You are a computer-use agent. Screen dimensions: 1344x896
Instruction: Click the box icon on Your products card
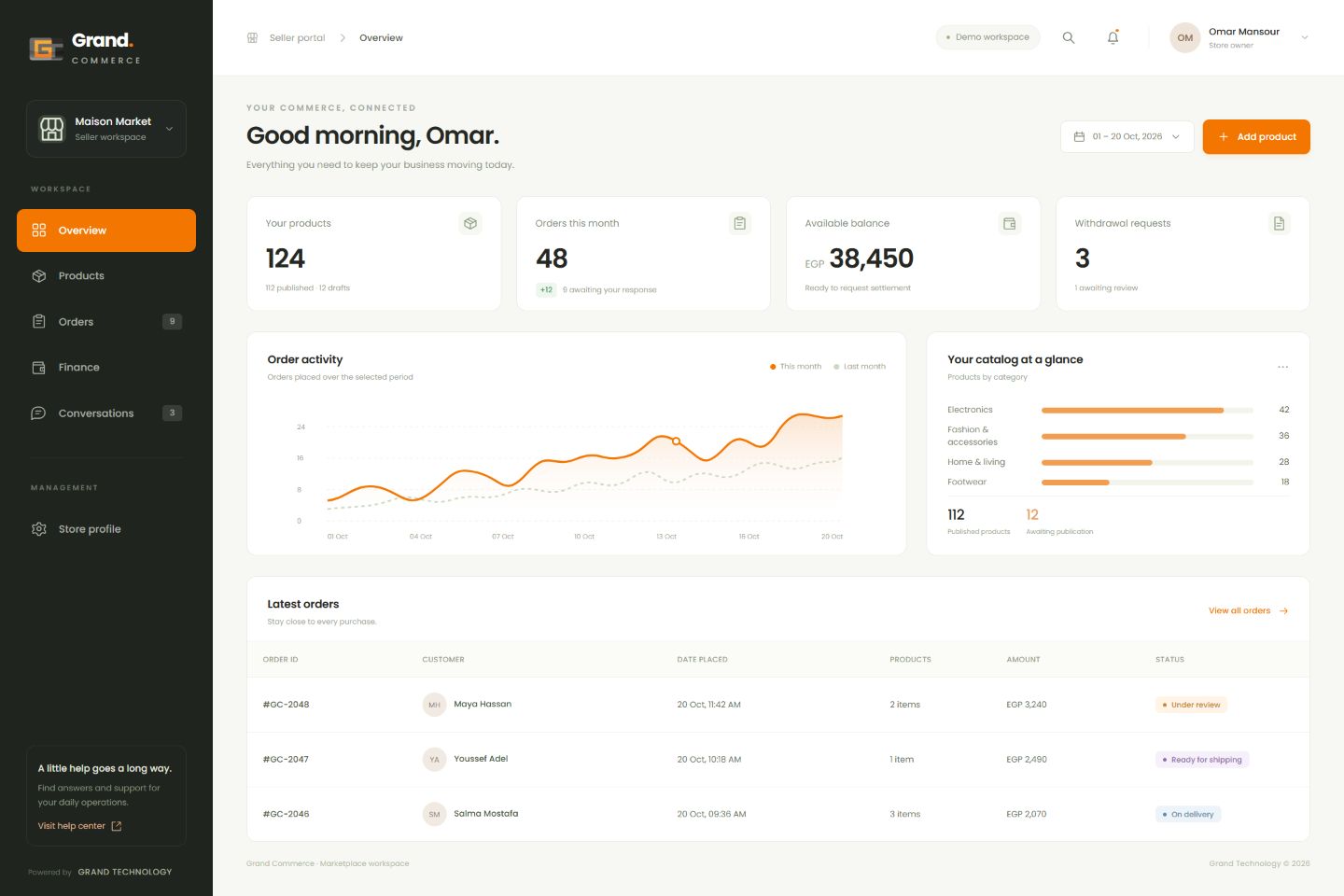coord(470,223)
